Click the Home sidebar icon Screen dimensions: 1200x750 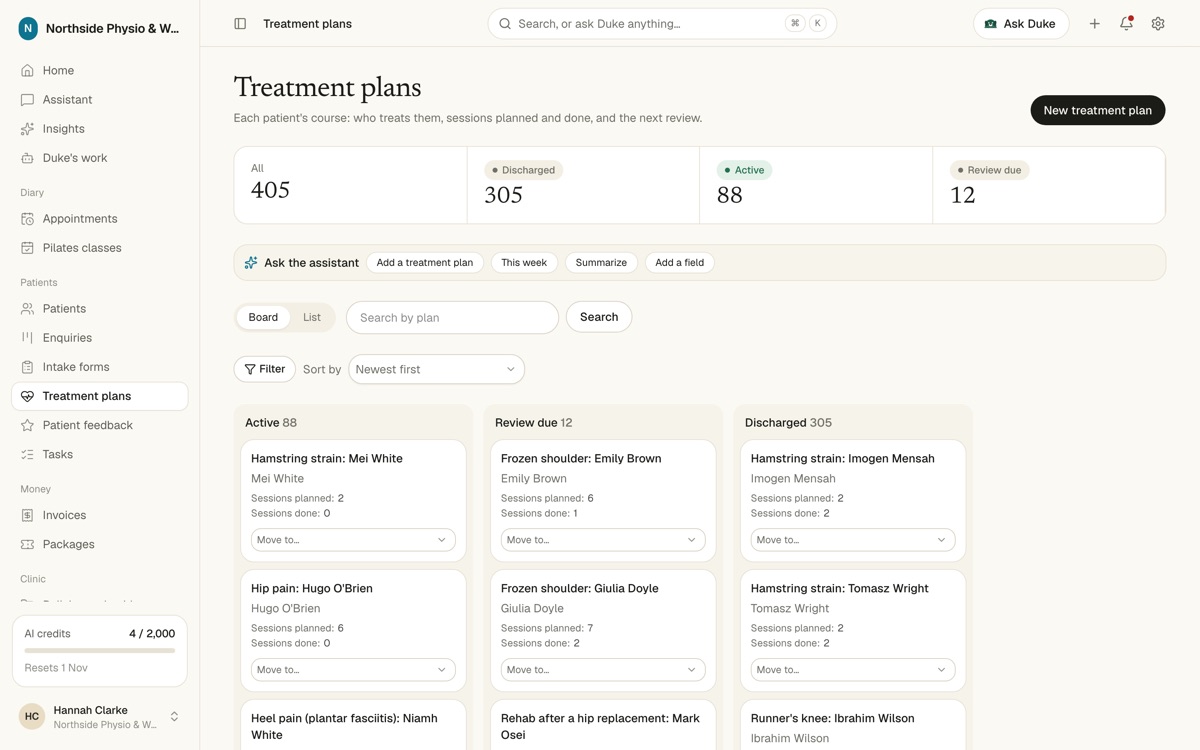(27, 71)
